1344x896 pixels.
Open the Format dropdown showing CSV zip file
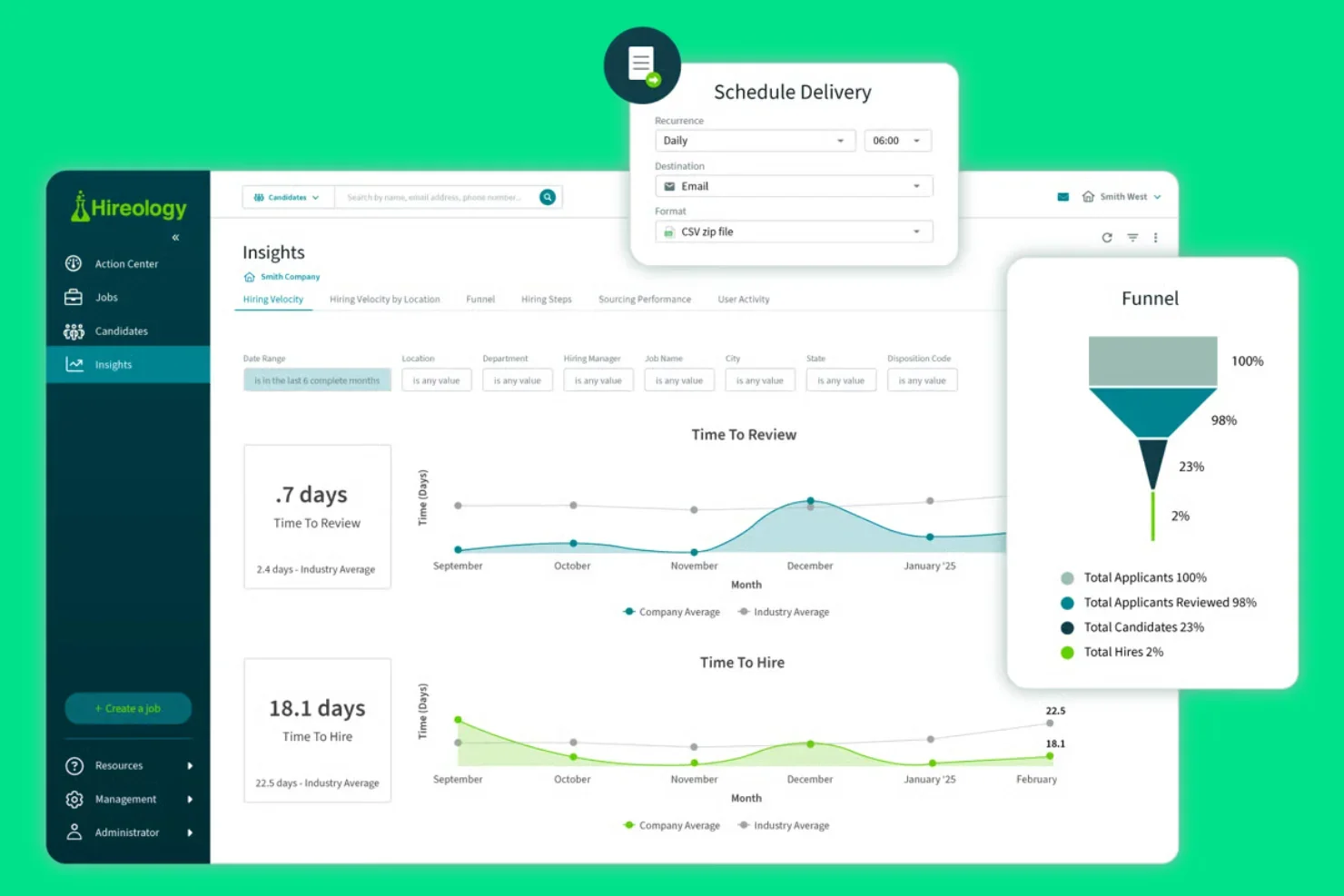[794, 231]
